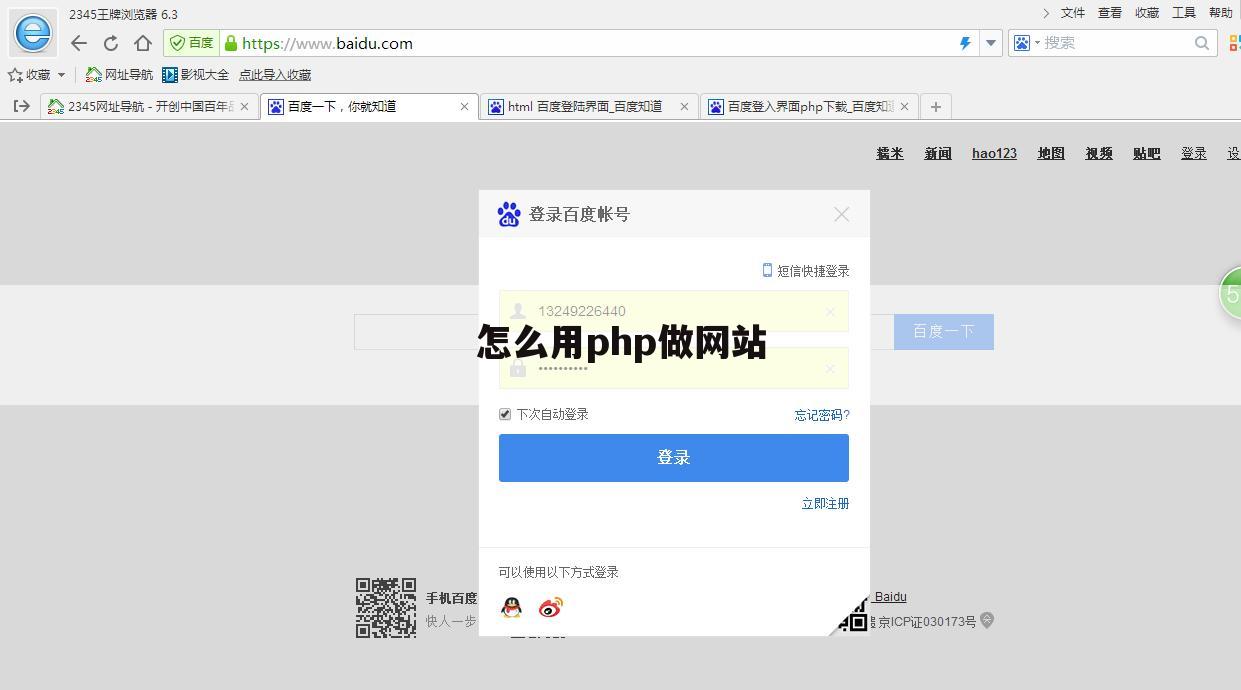This screenshot has height=690, width=1241.
Task: Open 影视大全 bookmark
Action: [x=195, y=75]
